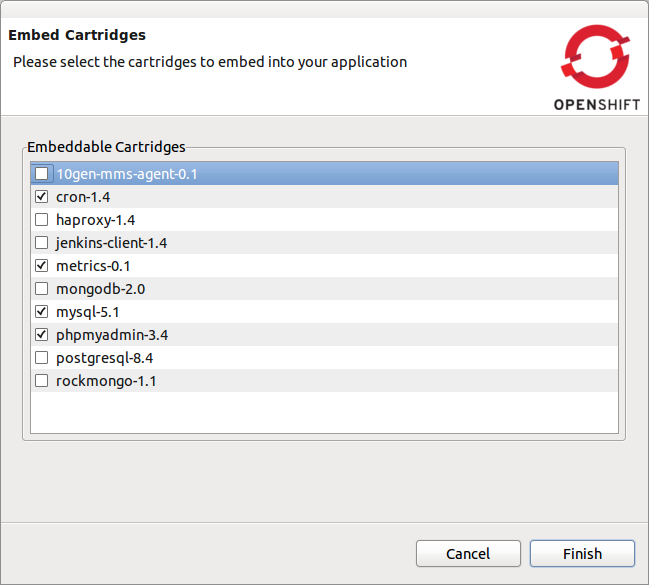Check the postgresql-8.4 cartridge box
This screenshot has height=585, width=649.
tap(41, 358)
